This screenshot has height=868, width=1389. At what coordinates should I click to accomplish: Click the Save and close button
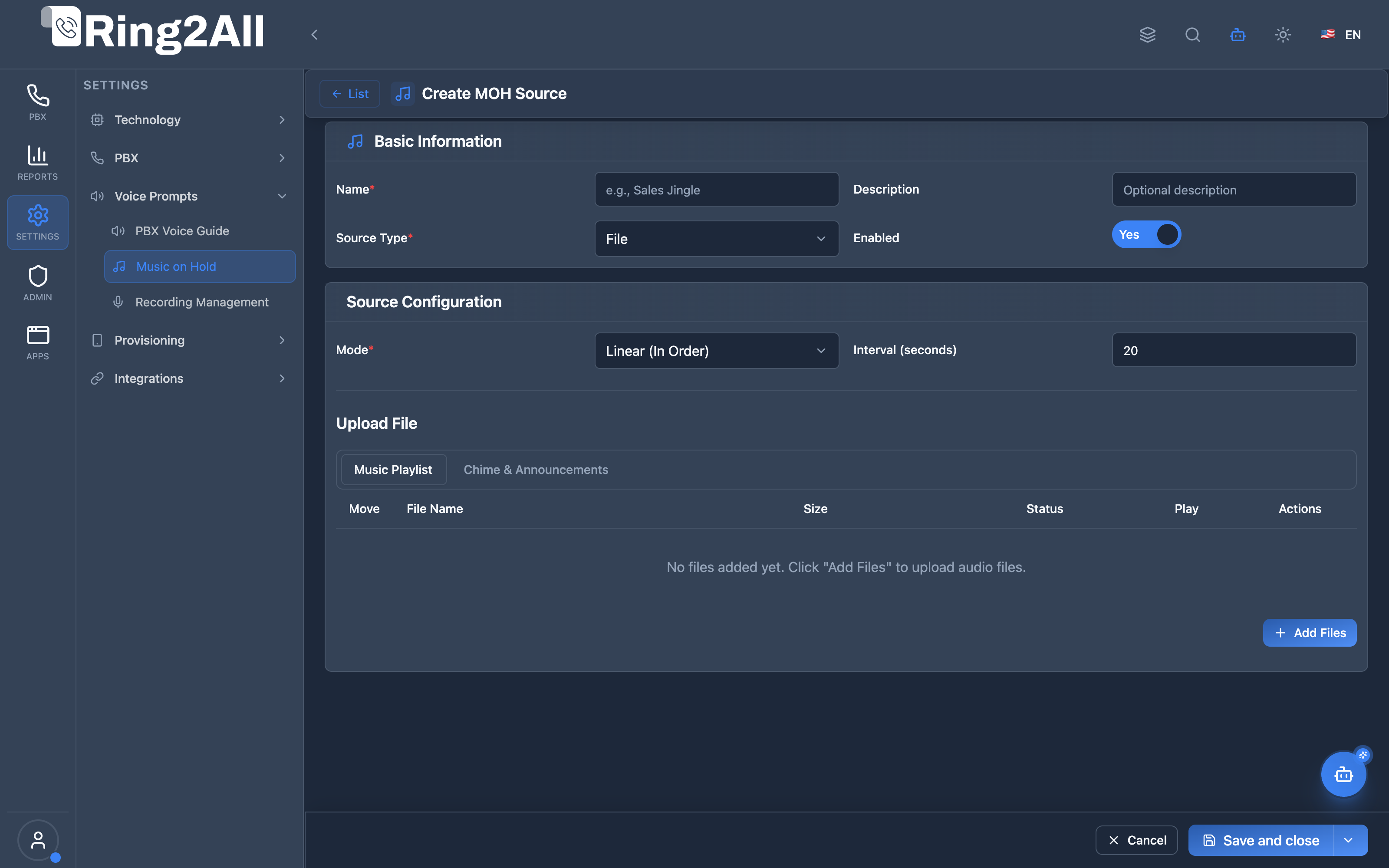[x=1261, y=840]
